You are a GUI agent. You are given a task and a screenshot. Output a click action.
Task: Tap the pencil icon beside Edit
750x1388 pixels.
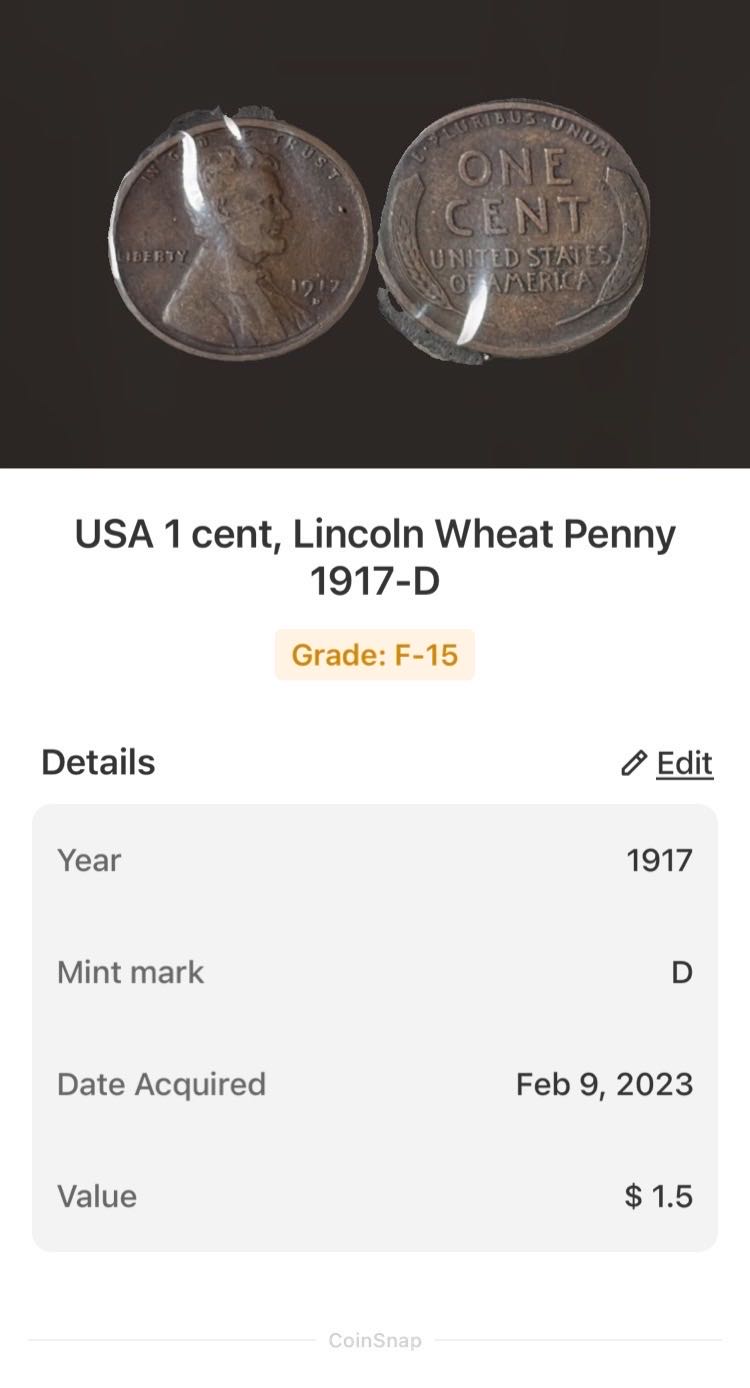coord(633,764)
